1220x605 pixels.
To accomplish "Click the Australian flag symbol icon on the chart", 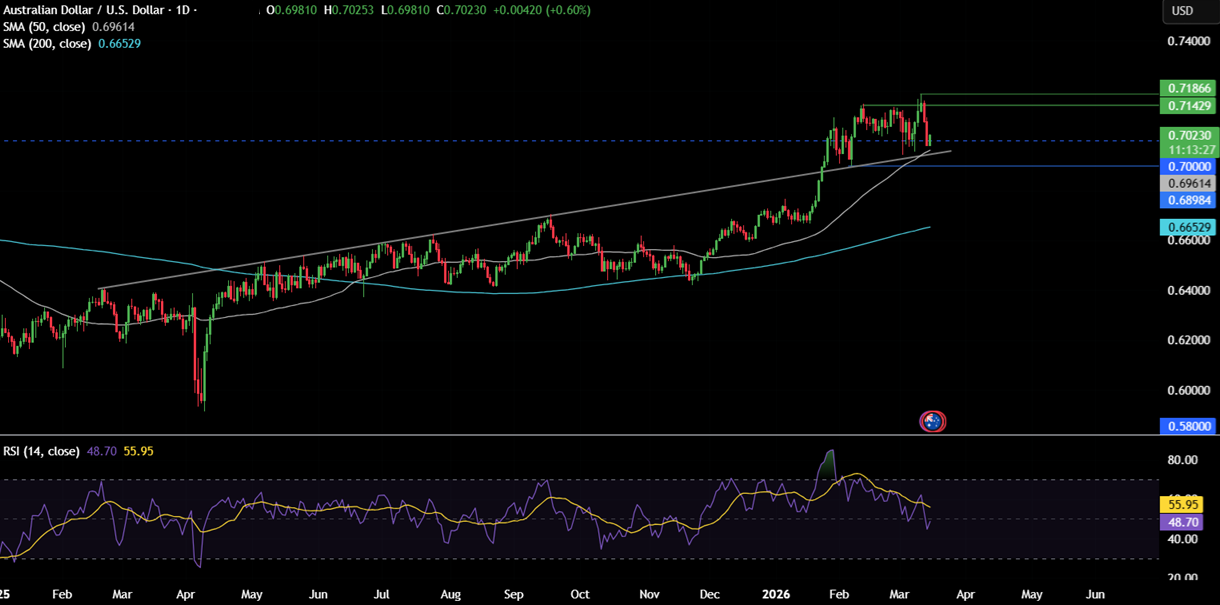I will click(x=932, y=421).
